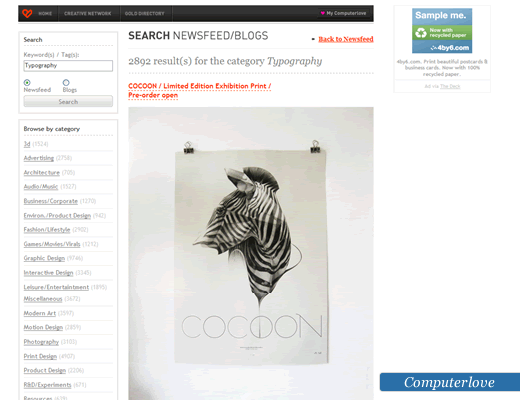Click the recycle icon in 4by6 ad
520x400 pixels.
(x=421, y=33)
